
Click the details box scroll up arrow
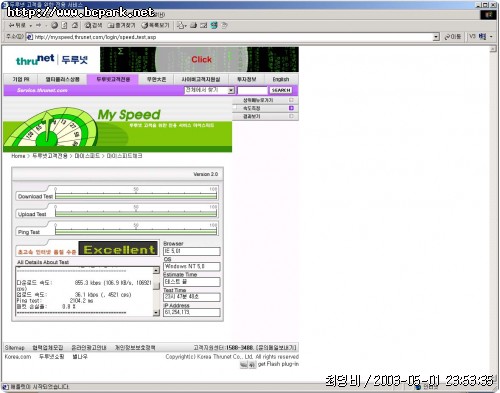tap(156, 271)
